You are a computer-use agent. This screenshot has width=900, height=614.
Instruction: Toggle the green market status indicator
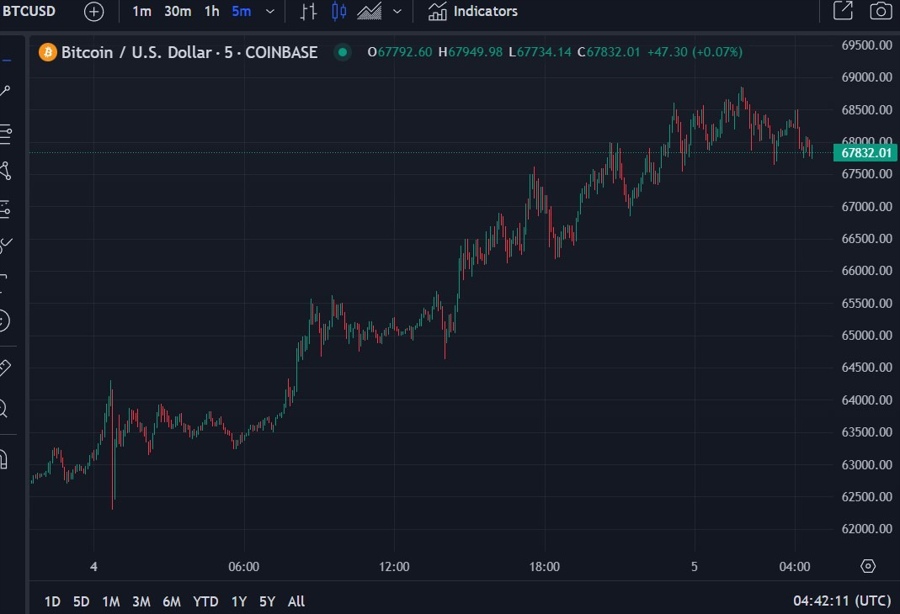click(x=343, y=52)
